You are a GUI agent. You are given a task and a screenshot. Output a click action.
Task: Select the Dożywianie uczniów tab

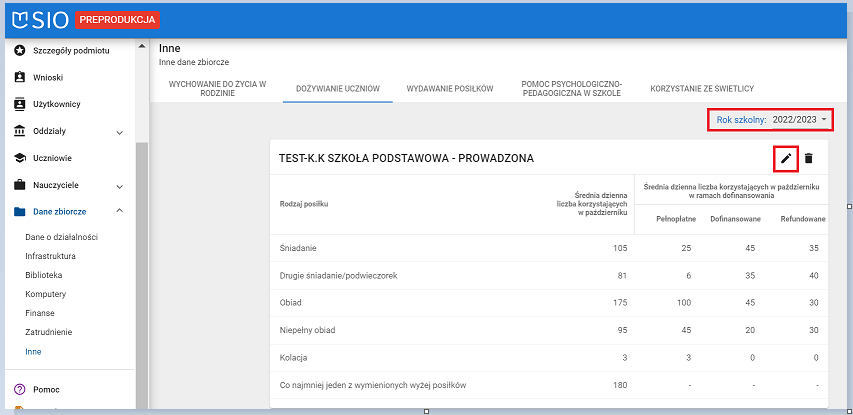coord(338,89)
